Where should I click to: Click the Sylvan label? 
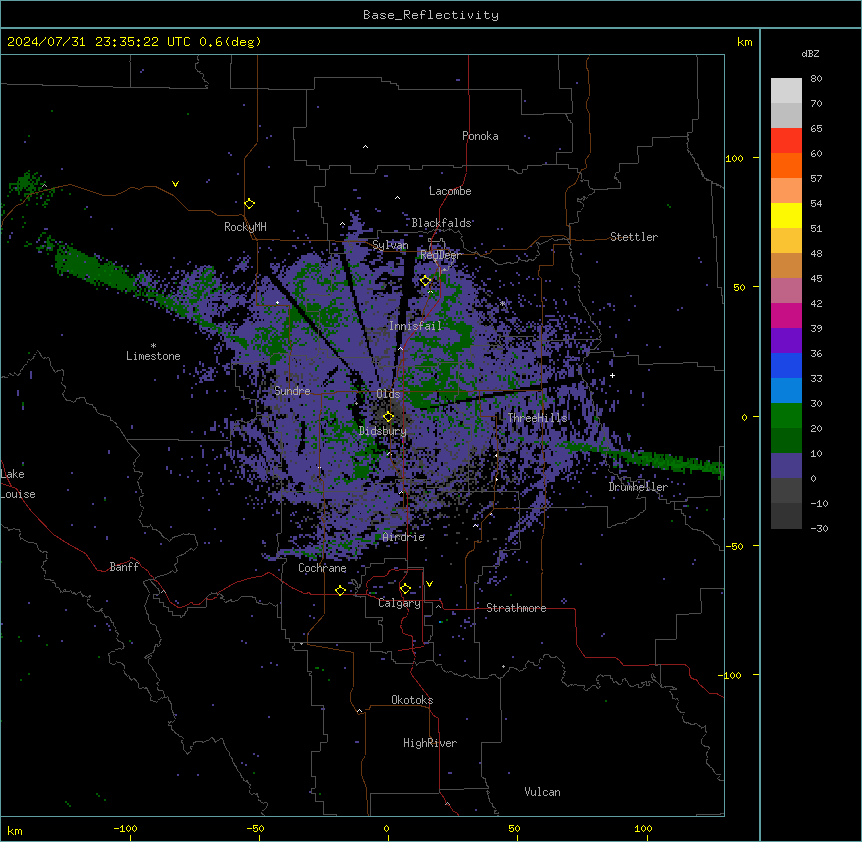click(x=390, y=245)
